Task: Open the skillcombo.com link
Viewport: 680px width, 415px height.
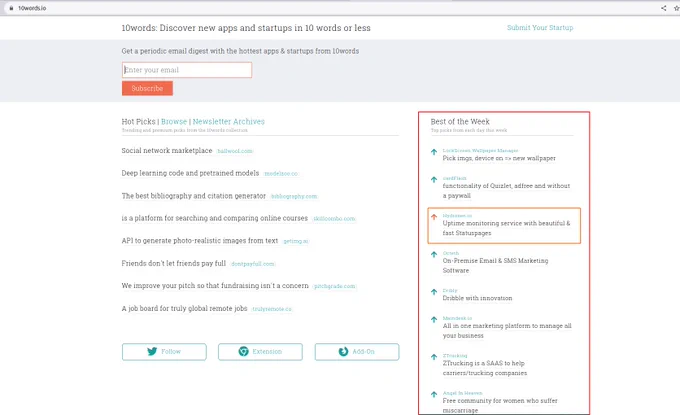Action: pos(334,219)
